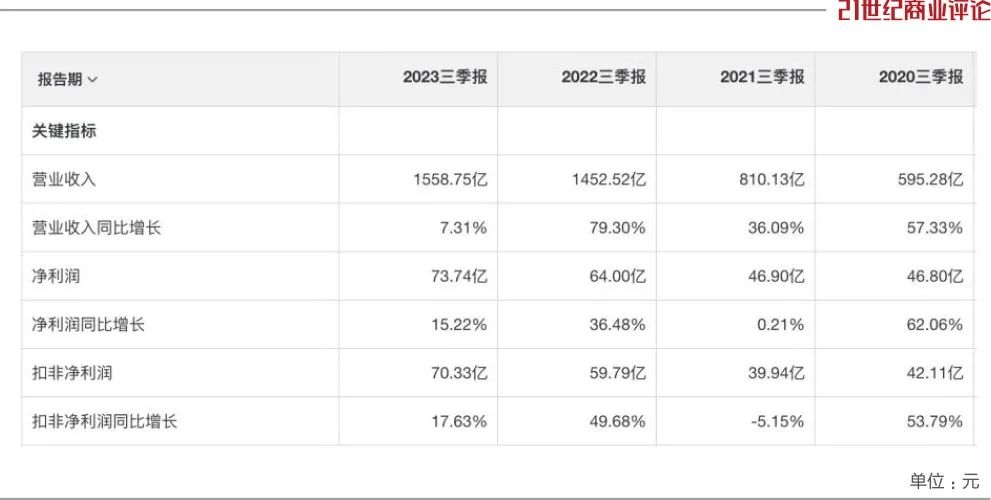Click the 扣非净利润 row label
Screen dimensions: 991x500
click(x=72, y=373)
